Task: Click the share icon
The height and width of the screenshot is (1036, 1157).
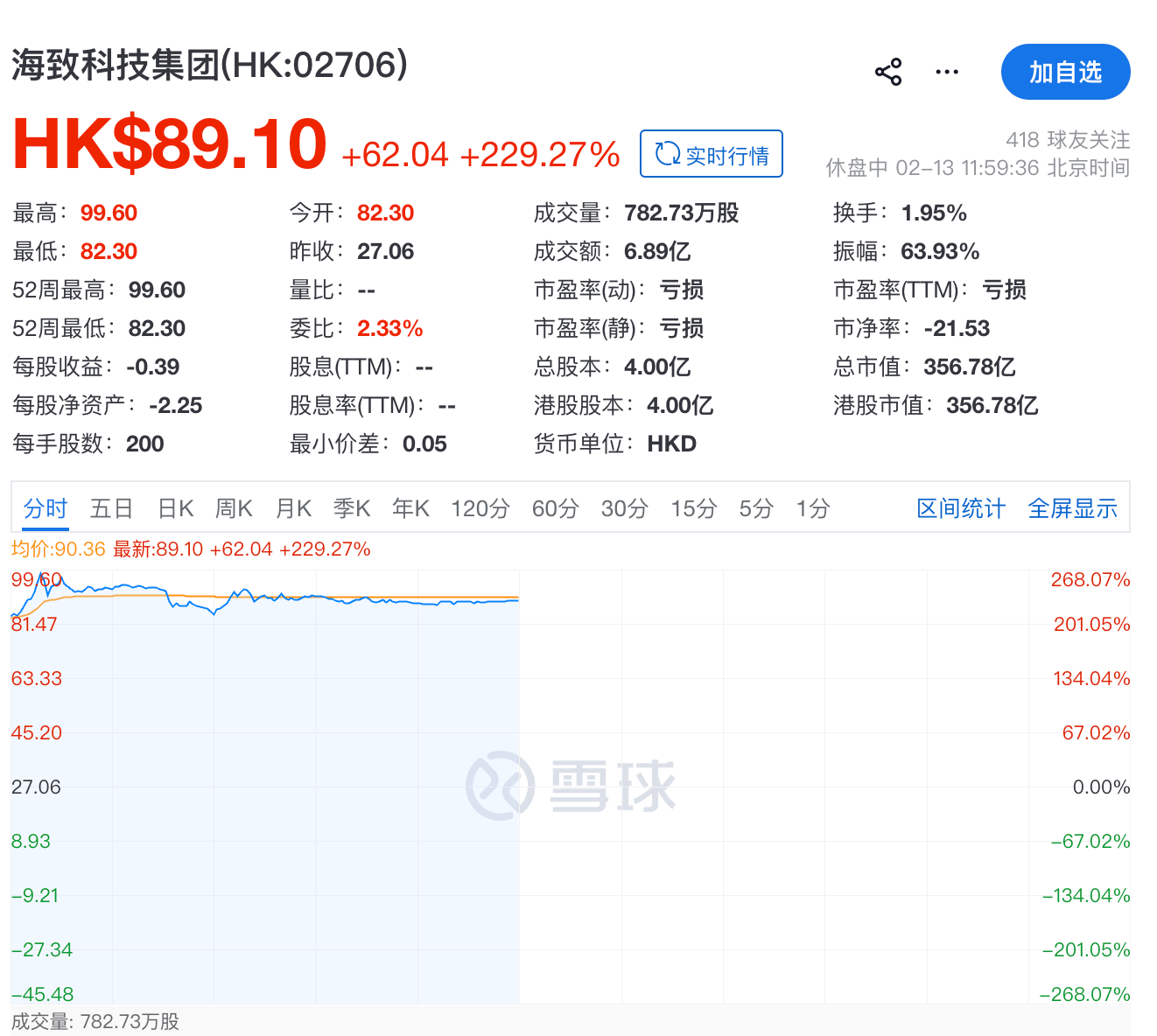Action: pos(888,72)
